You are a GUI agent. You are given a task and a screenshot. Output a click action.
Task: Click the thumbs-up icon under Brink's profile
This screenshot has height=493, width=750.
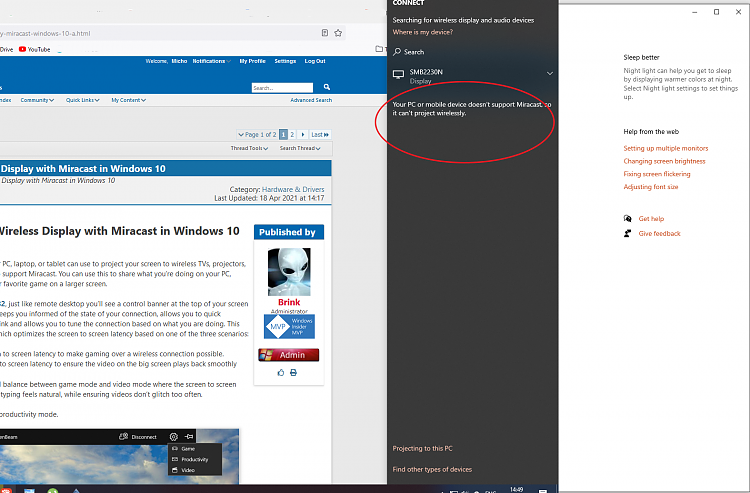(281, 372)
